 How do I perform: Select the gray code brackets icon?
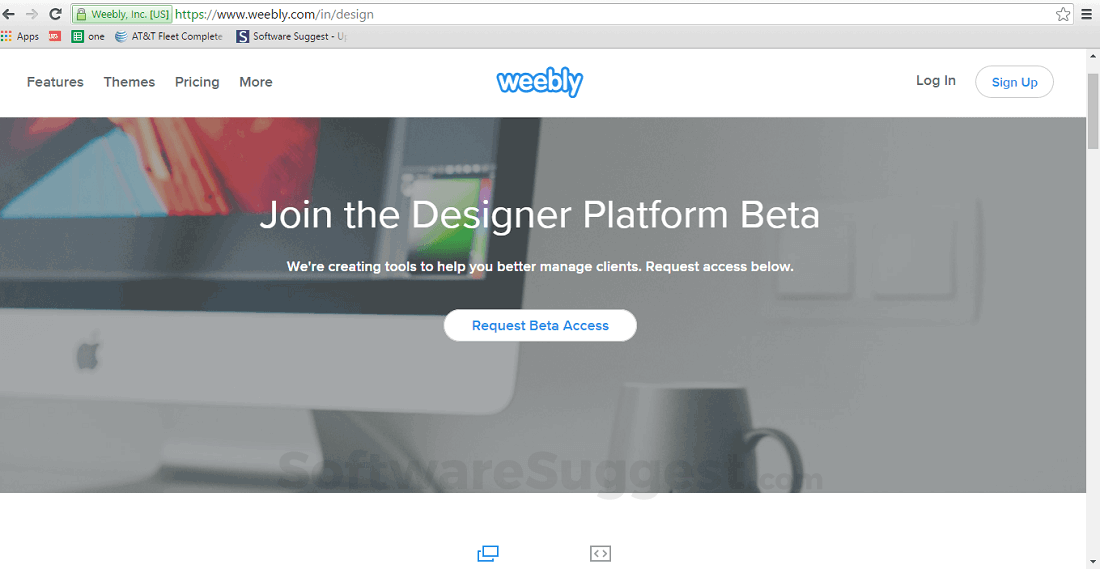[601, 554]
